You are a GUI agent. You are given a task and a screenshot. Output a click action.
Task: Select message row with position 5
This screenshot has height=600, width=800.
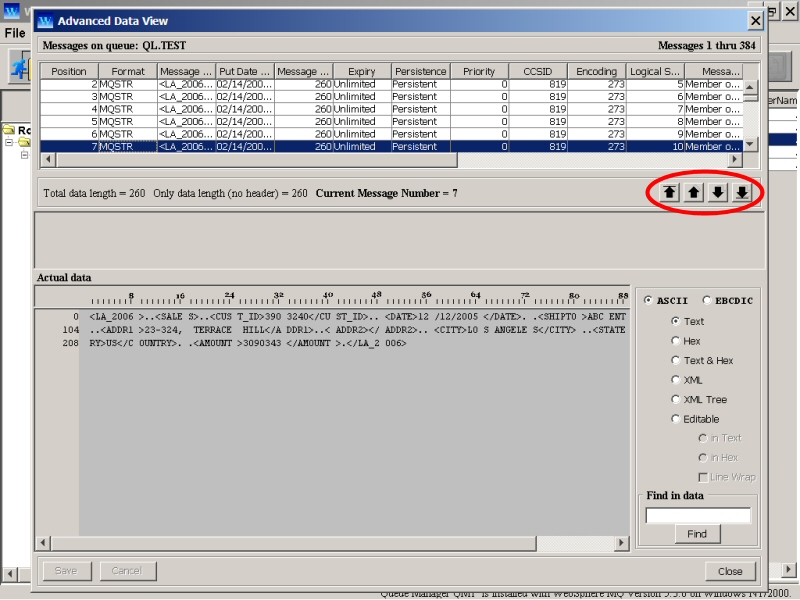click(391, 121)
